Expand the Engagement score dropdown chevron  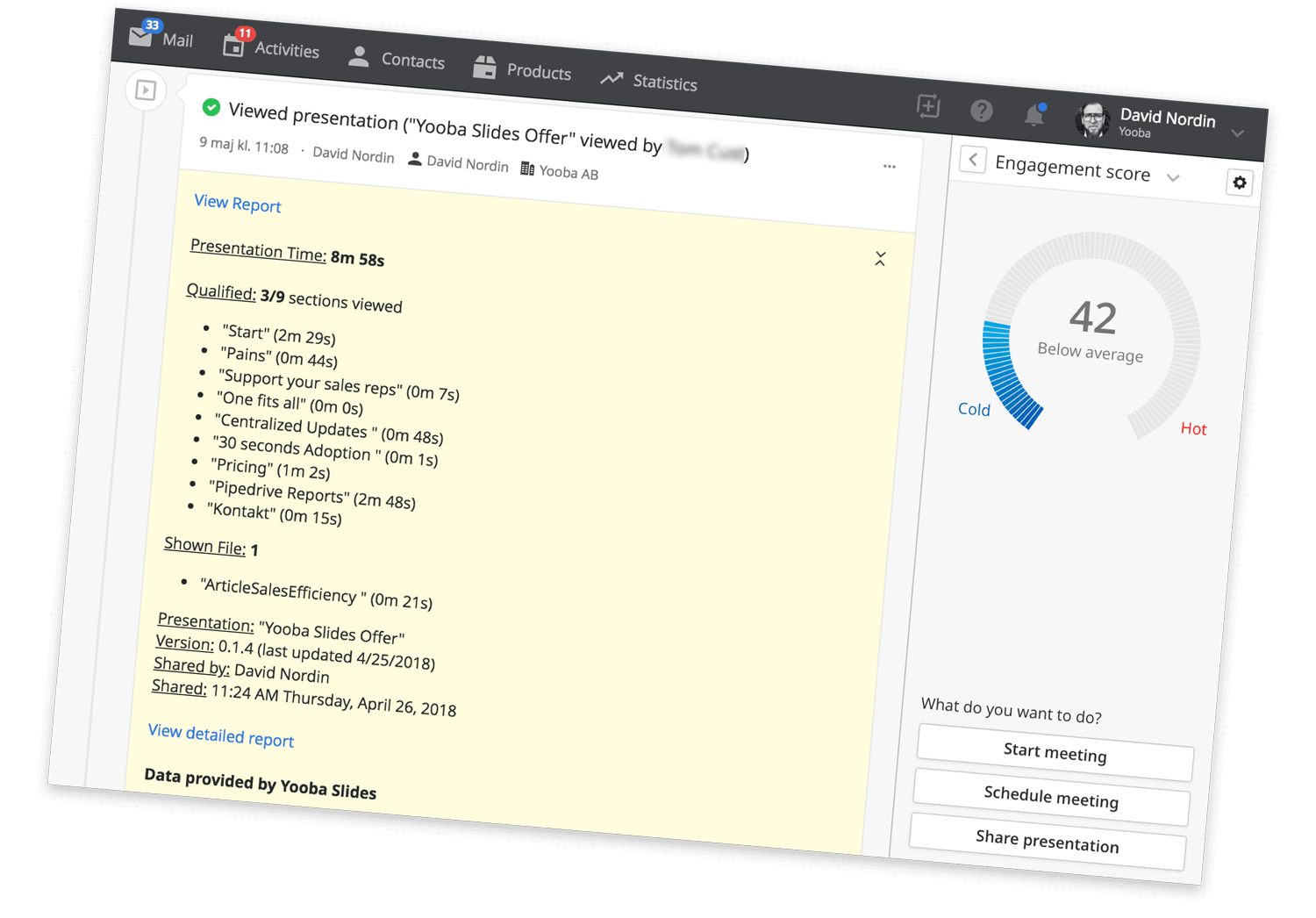click(1173, 178)
